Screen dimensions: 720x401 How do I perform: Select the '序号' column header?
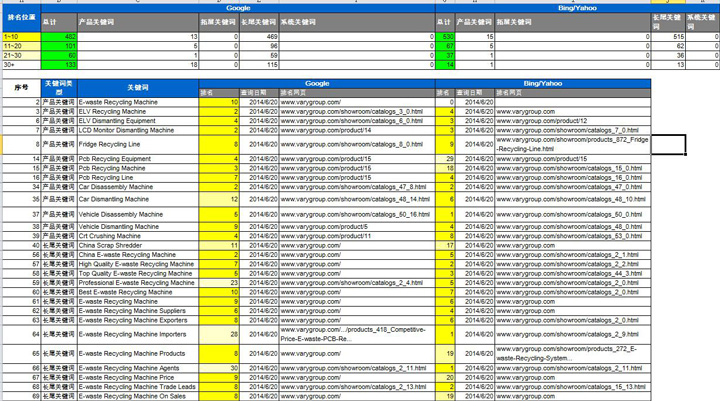(x=21, y=88)
